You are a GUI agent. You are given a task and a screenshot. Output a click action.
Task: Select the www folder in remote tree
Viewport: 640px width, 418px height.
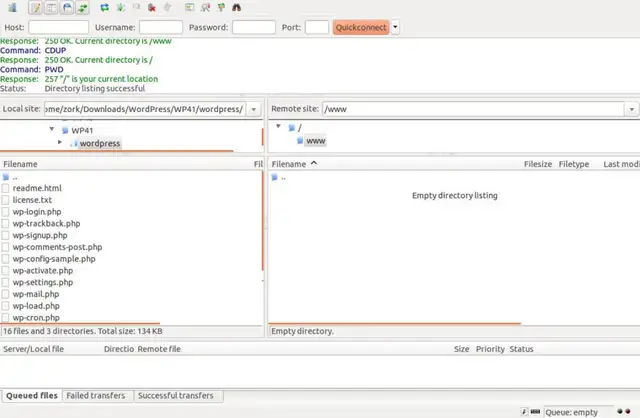pos(316,141)
